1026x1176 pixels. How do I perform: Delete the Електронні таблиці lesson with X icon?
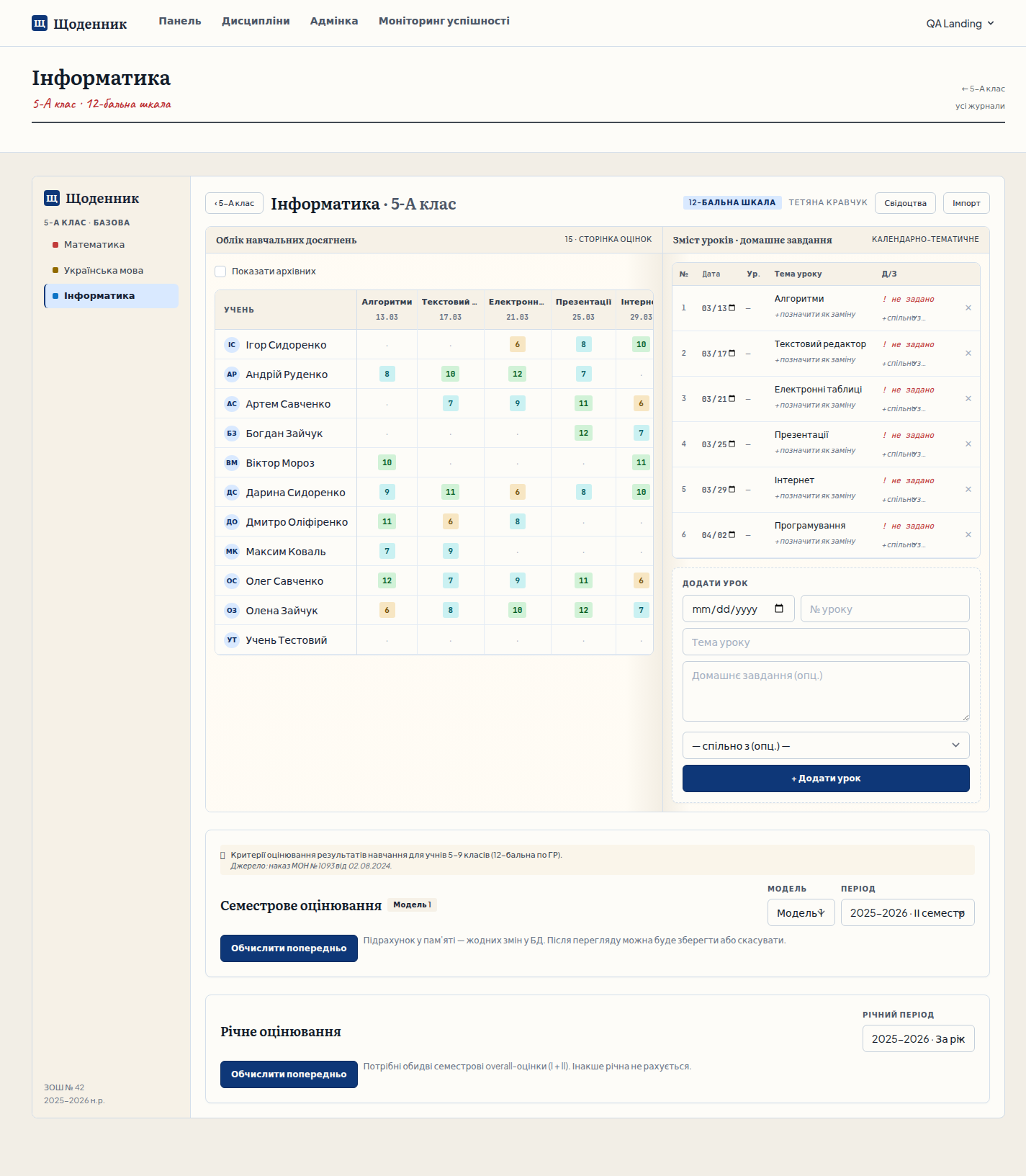click(x=968, y=398)
